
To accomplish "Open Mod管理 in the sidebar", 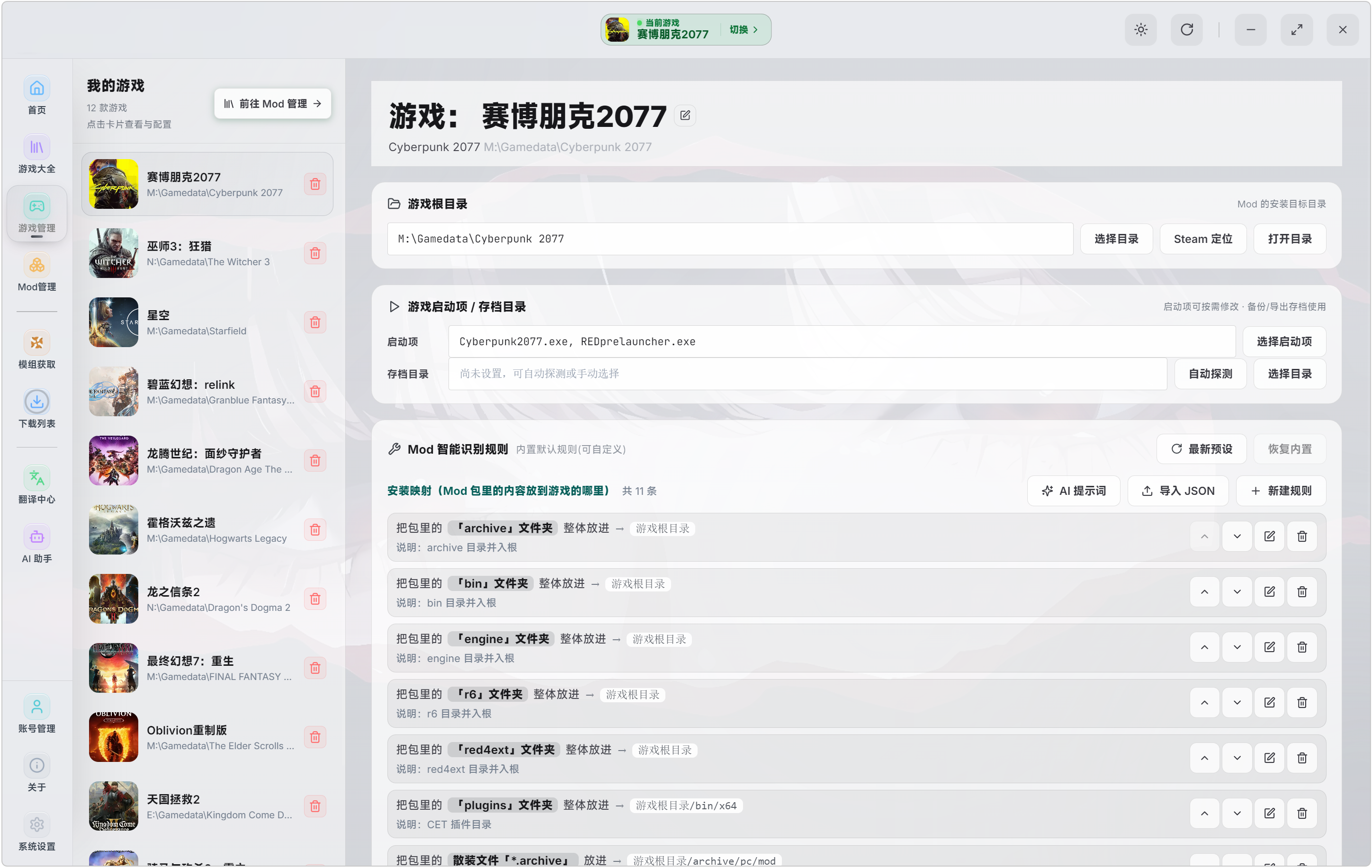I will [x=36, y=273].
